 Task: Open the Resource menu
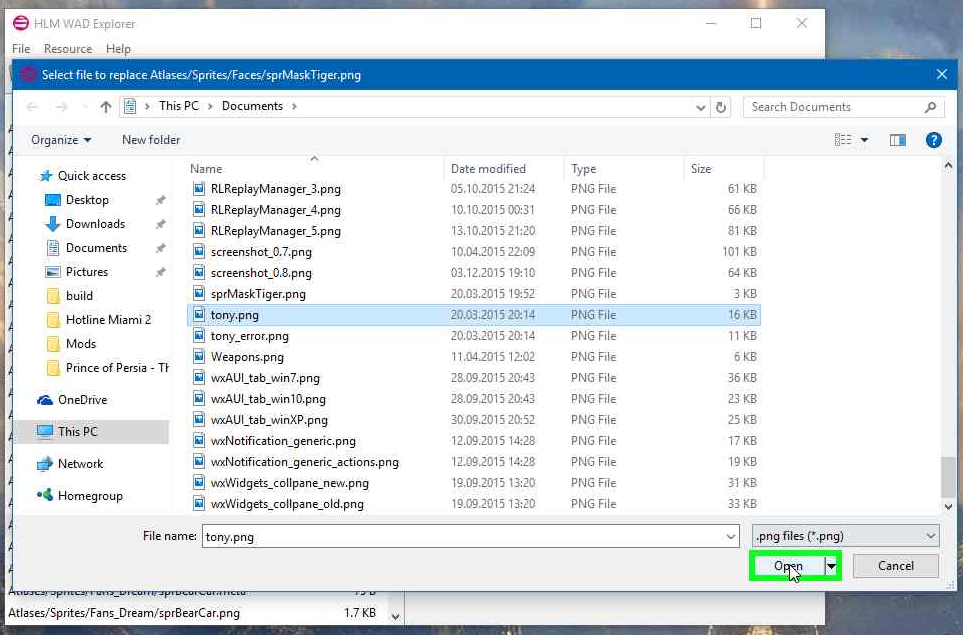click(68, 48)
